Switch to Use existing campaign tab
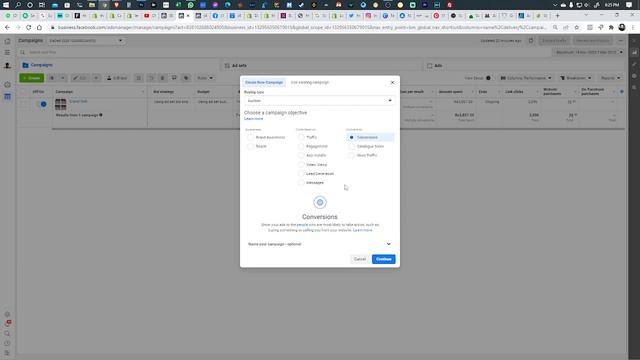Image resolution: width=640 pixels, height=360 pixels. point(310,82)
